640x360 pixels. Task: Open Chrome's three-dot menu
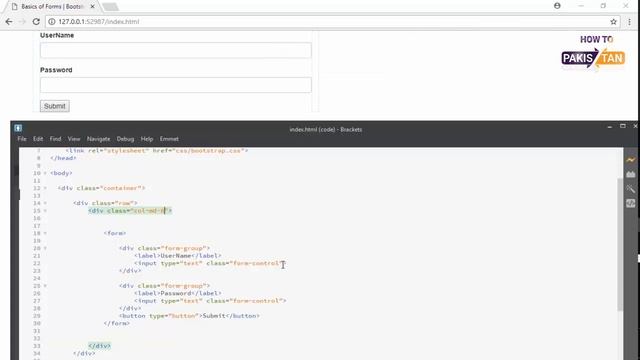629,22
